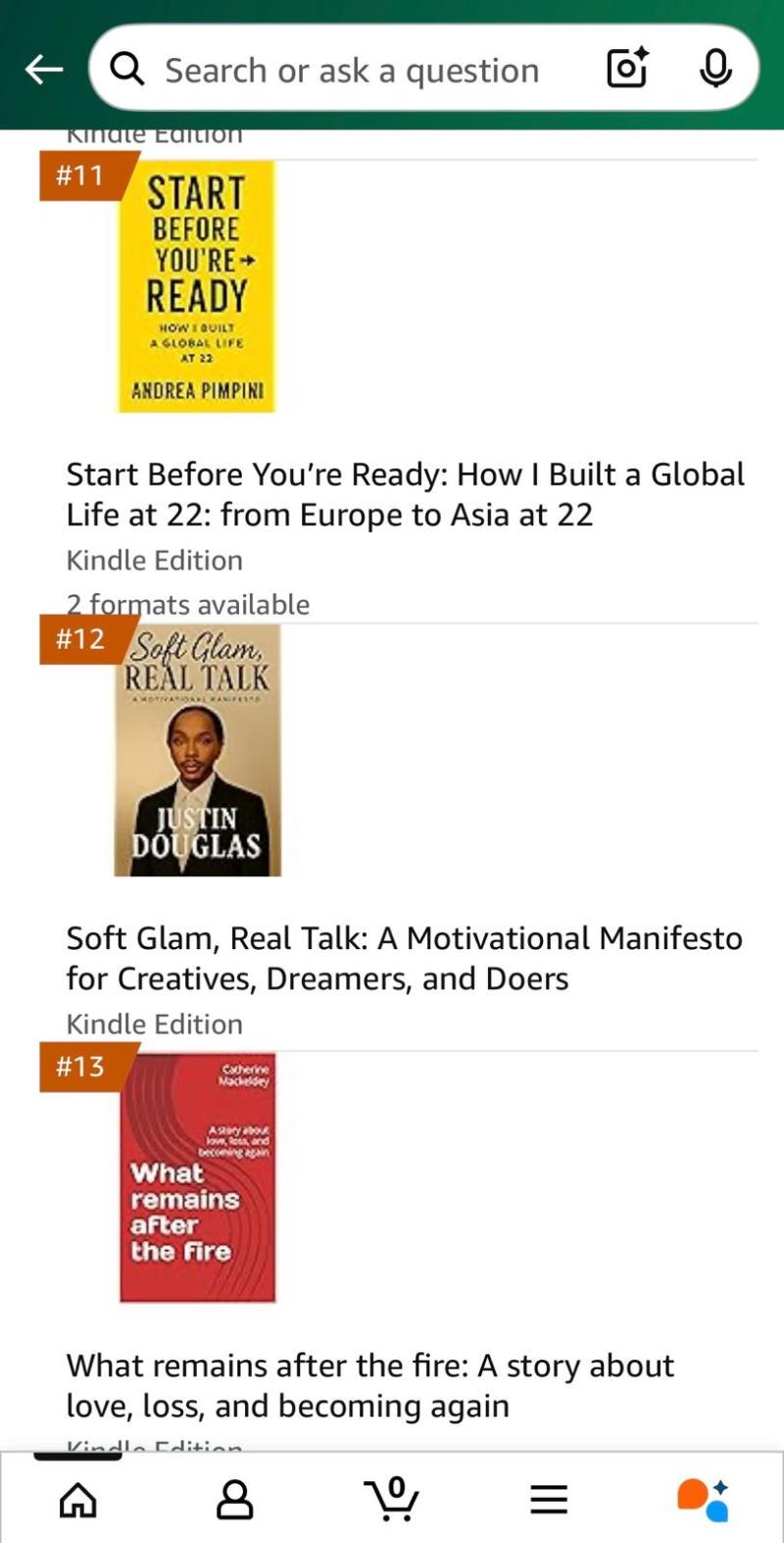The height and width of the screenshot is (1543, 784).
Task: Tap the #11 rank badge
Action: (80, 175)
